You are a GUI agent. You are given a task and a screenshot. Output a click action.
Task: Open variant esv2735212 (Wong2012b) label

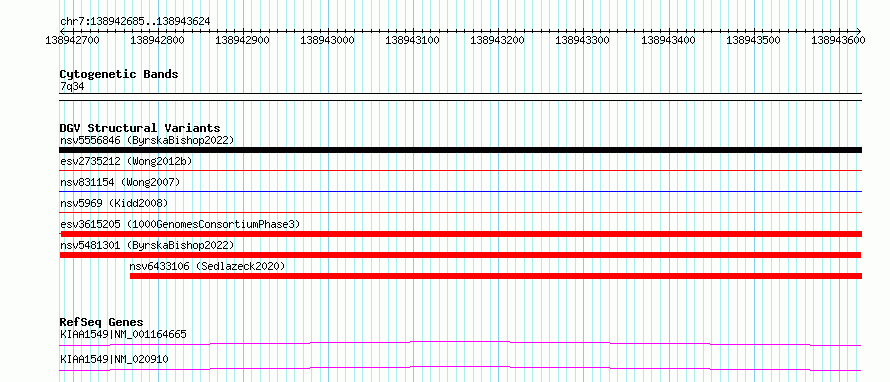(x=126, y=161)
